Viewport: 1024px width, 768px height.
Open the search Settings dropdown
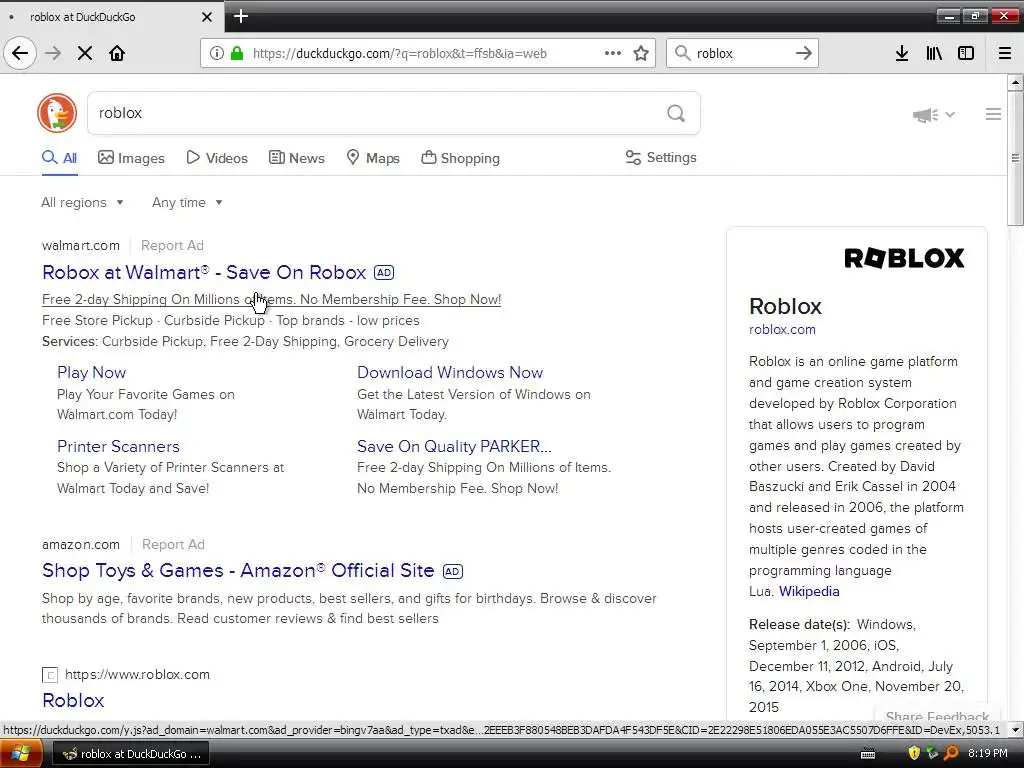click(x=661, y=157)
